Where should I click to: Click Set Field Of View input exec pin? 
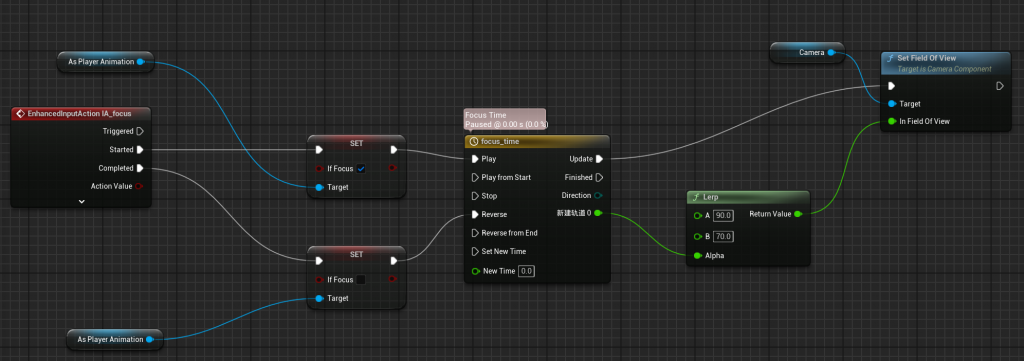tap(891, 86)
